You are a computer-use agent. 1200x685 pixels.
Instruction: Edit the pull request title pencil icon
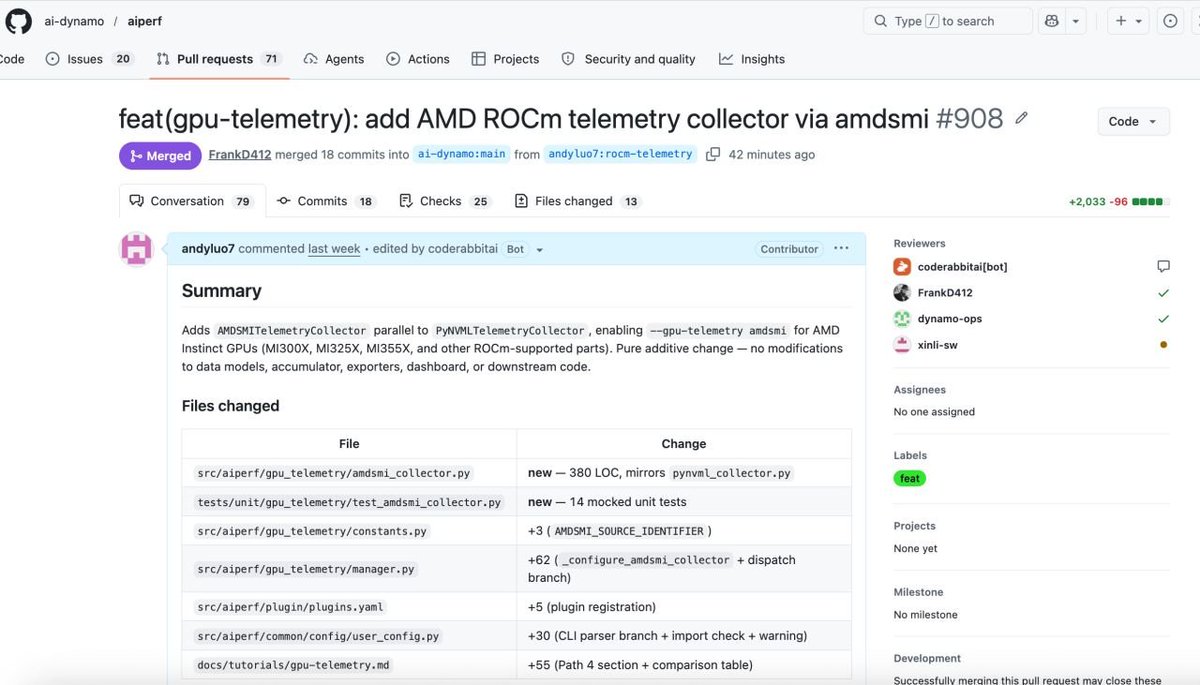(x=1021, y=118)
